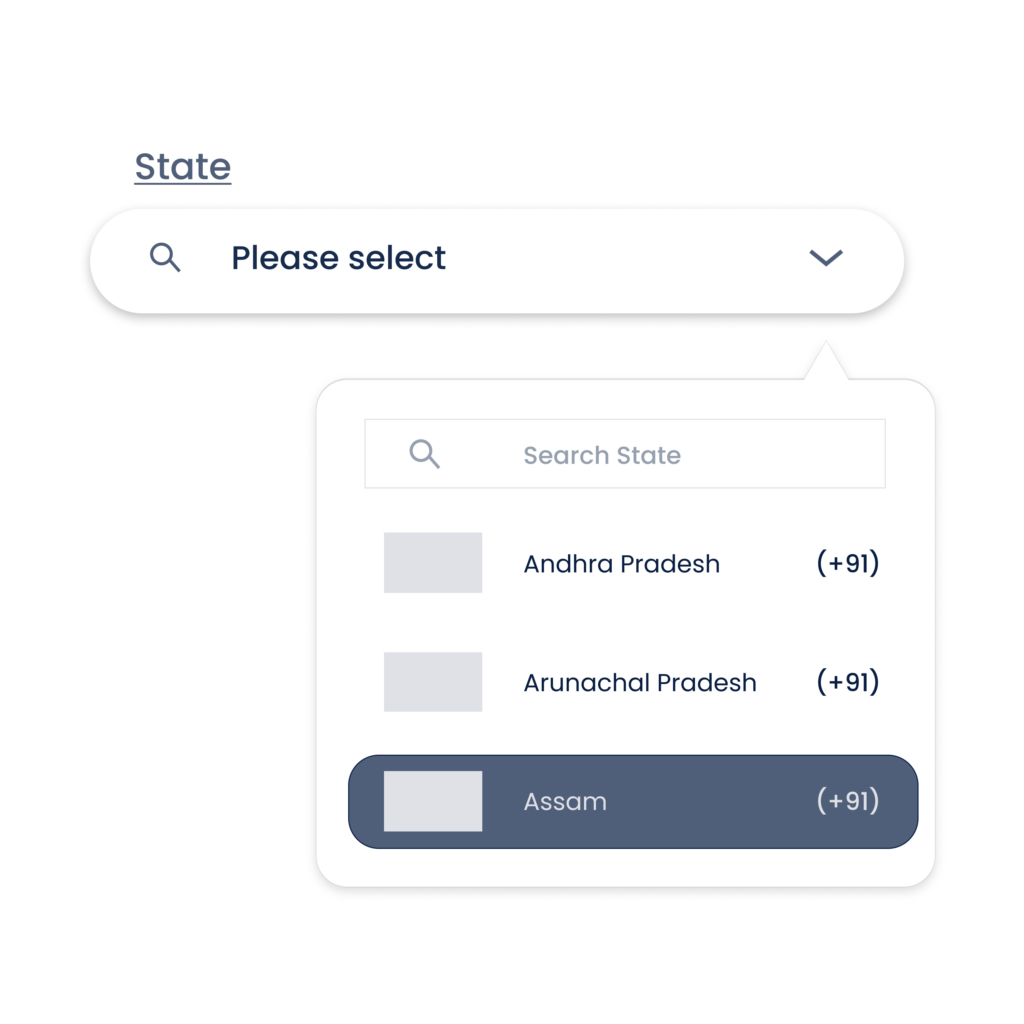Screen dimensions: 1024x1024
Task: Click the flag placeholder beside Arunachal Pradesh
Action: tap(433, 682)
